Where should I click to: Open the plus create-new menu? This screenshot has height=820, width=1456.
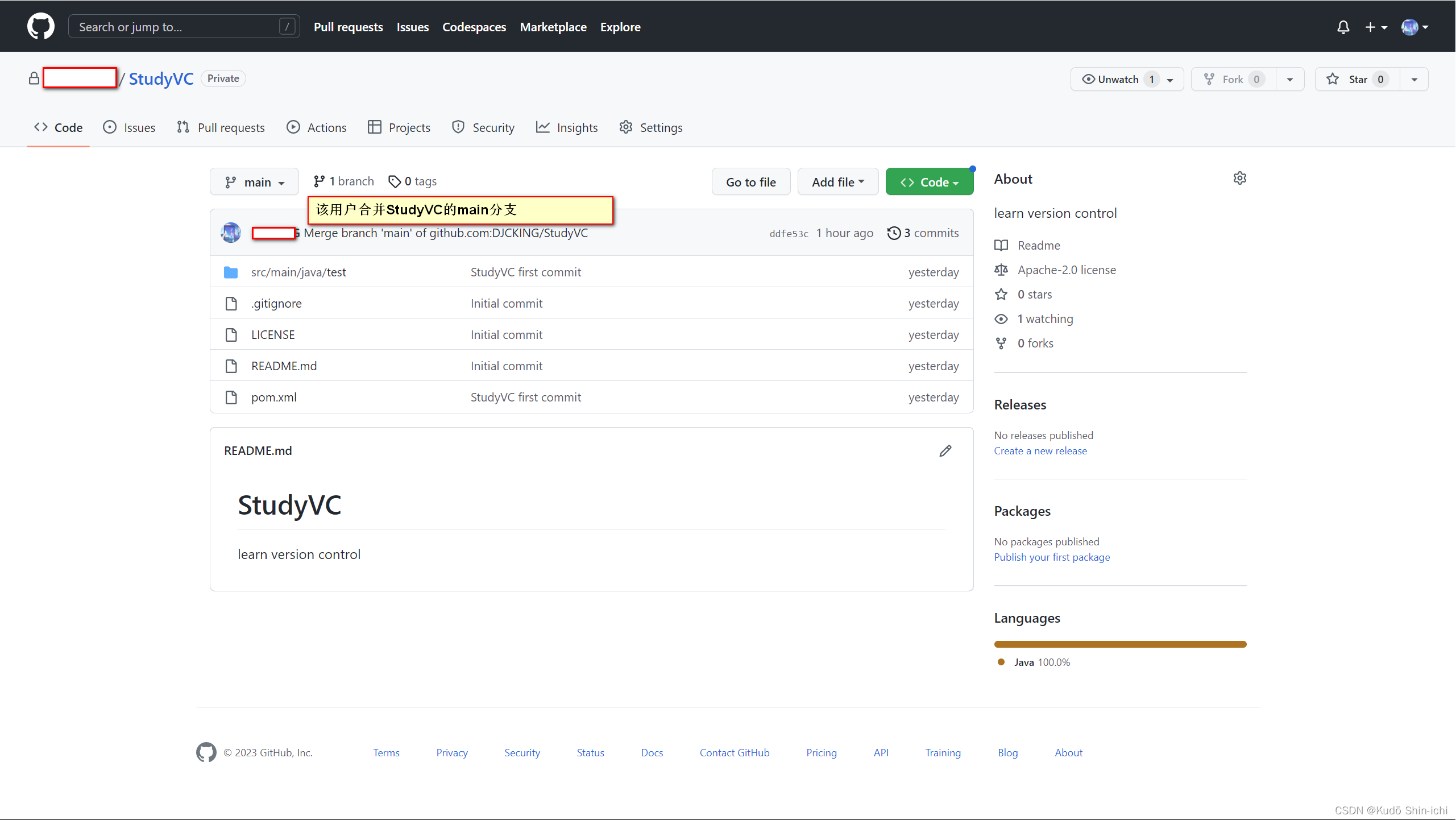[1376, 27]
